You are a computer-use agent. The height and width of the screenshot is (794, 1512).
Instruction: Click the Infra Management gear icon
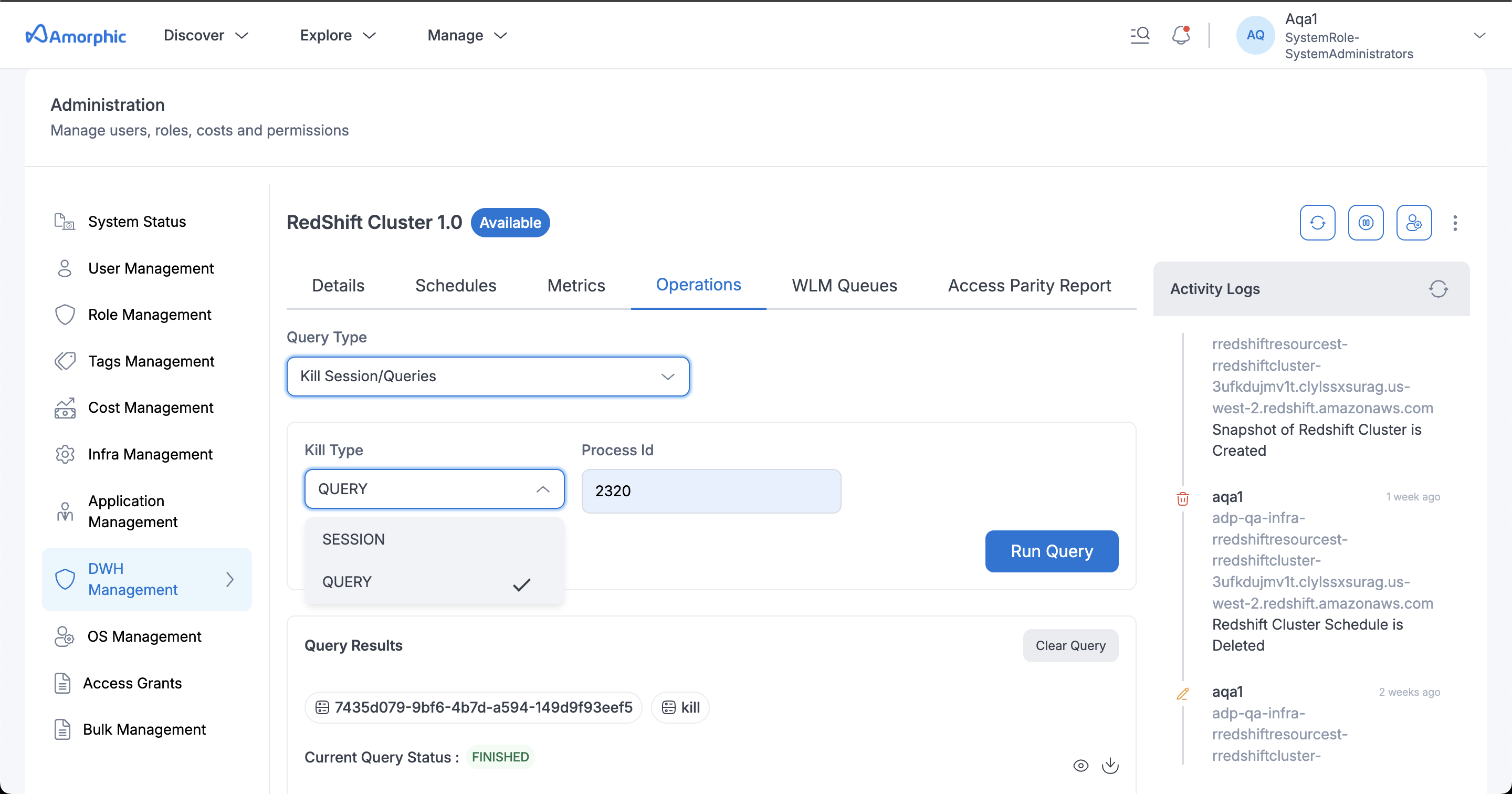(x=65, y=454)
